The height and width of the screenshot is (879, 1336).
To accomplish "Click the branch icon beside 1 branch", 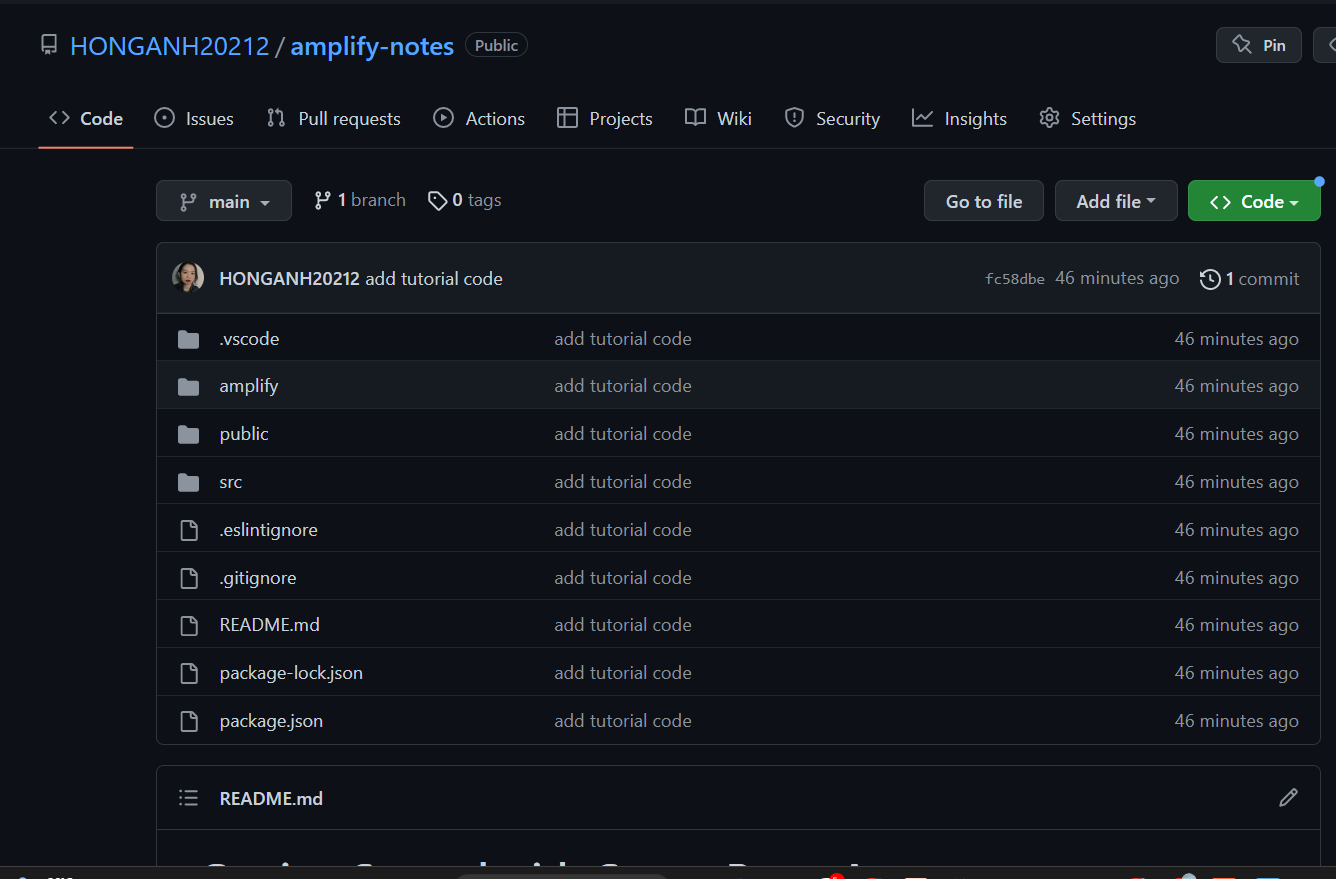I will click(x=322, y=201).
